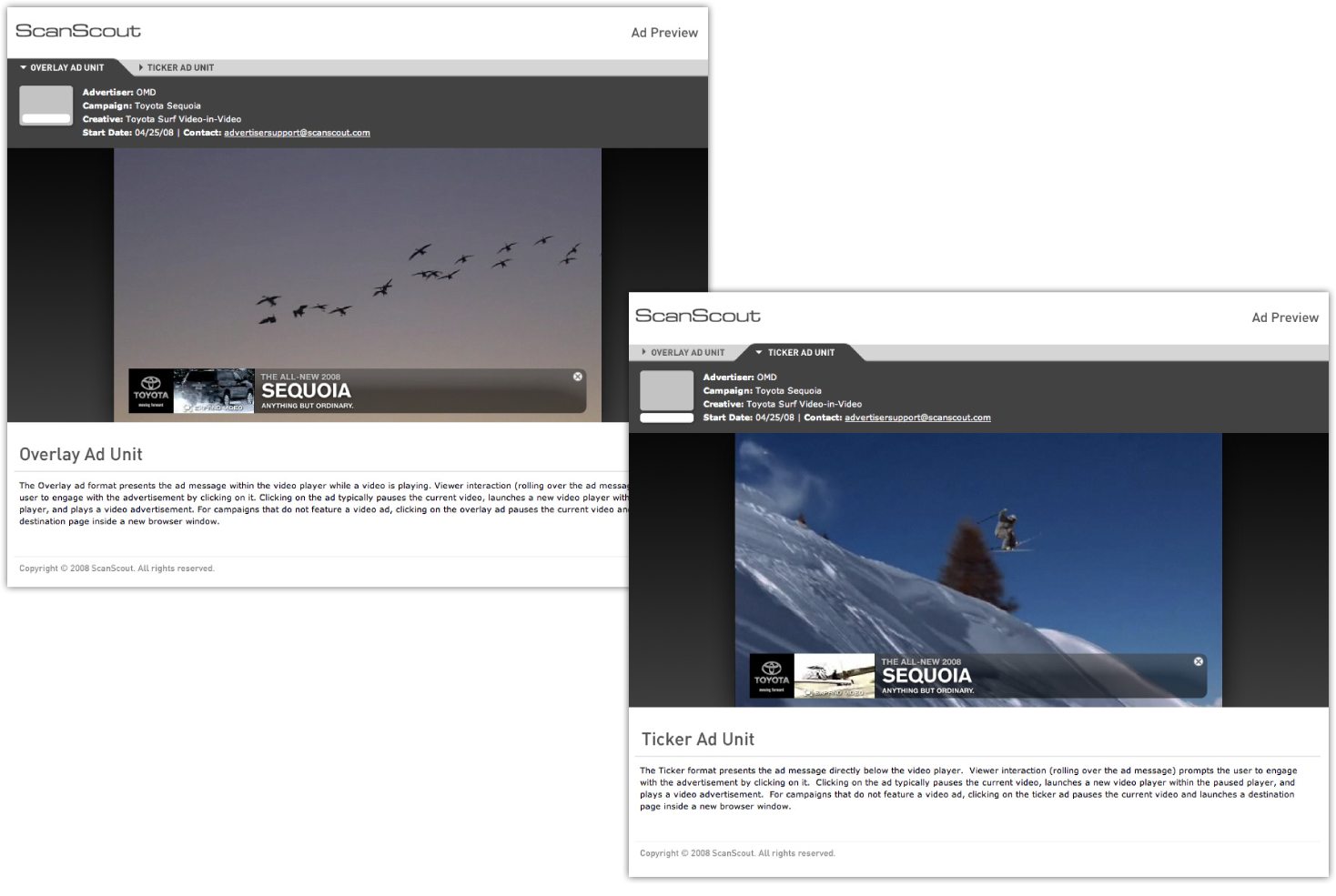Close the Sequoia overlay ad on bird video
The image size is (1336, 896).
pos(577,377)
